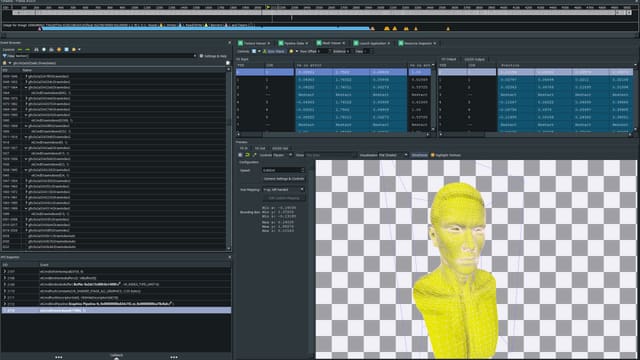This screenshot has width=640, height=360.
Task: Click the right ellipsis button beside Callstack
Action: click(x=174, y=357)
